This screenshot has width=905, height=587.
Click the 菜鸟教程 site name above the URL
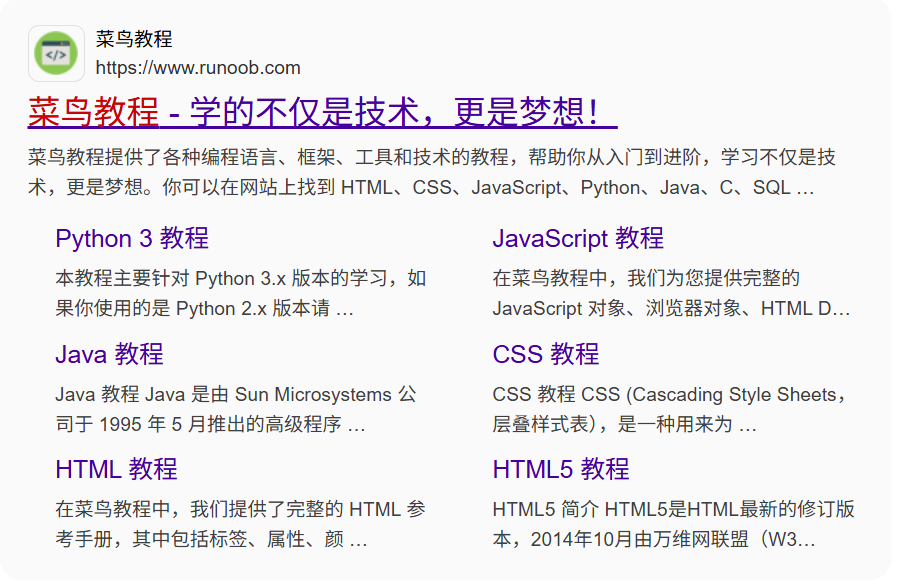tap(134, 39)
